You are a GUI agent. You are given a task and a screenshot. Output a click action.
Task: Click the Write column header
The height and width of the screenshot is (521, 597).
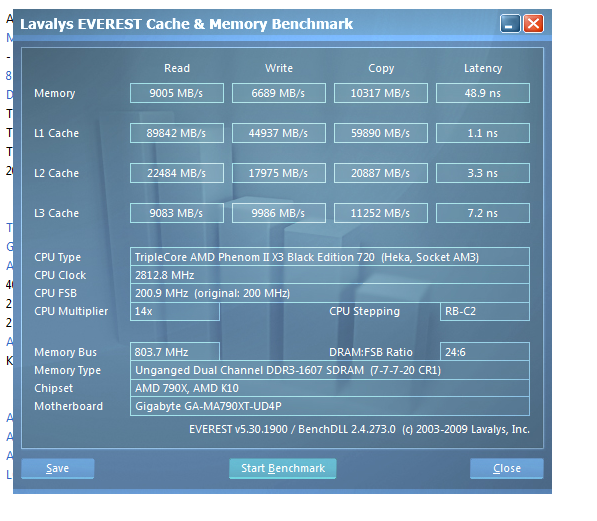point(279,68)
